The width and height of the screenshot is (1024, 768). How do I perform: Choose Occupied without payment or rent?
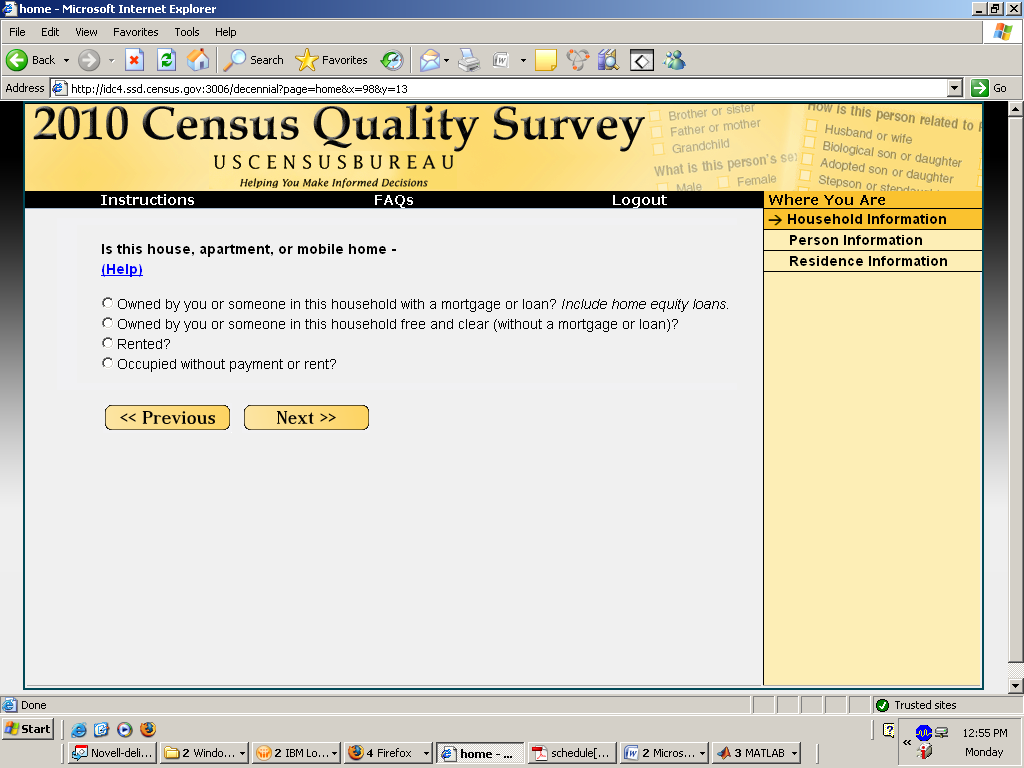click(108, 363)
